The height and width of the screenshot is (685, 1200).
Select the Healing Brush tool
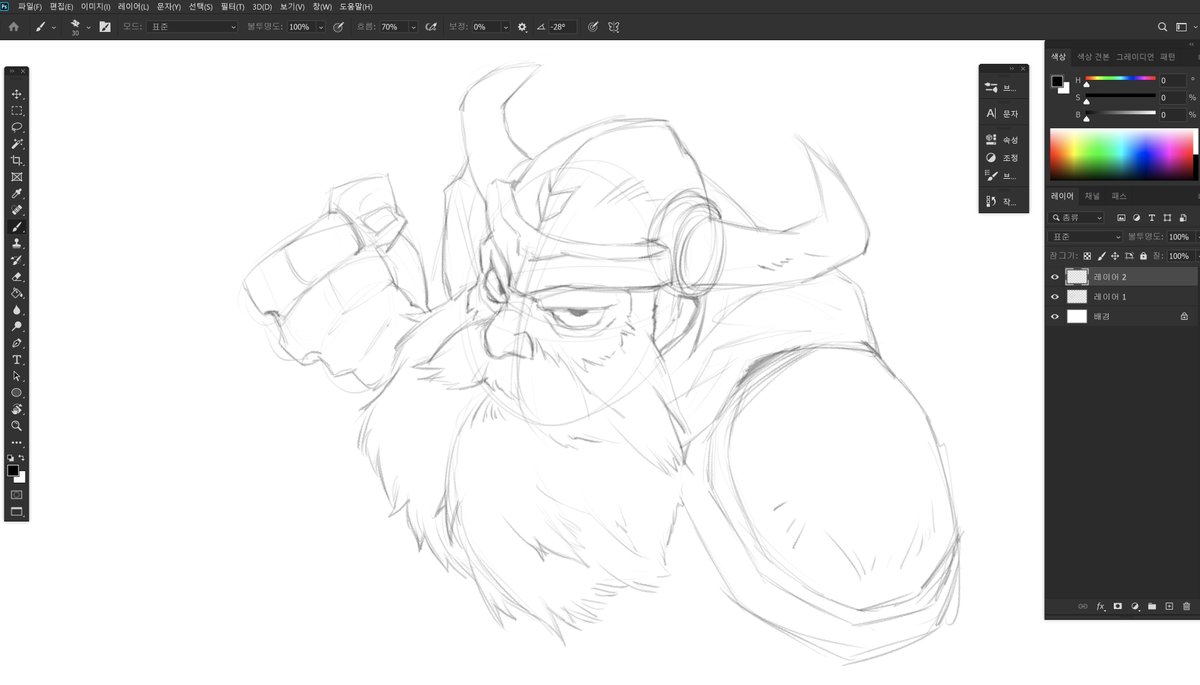[x=17, y=211]
